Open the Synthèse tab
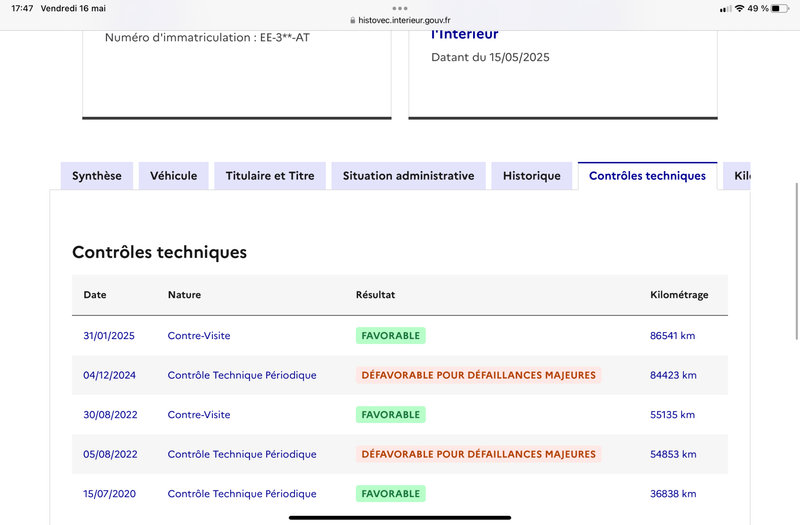 tap(97, 176)
